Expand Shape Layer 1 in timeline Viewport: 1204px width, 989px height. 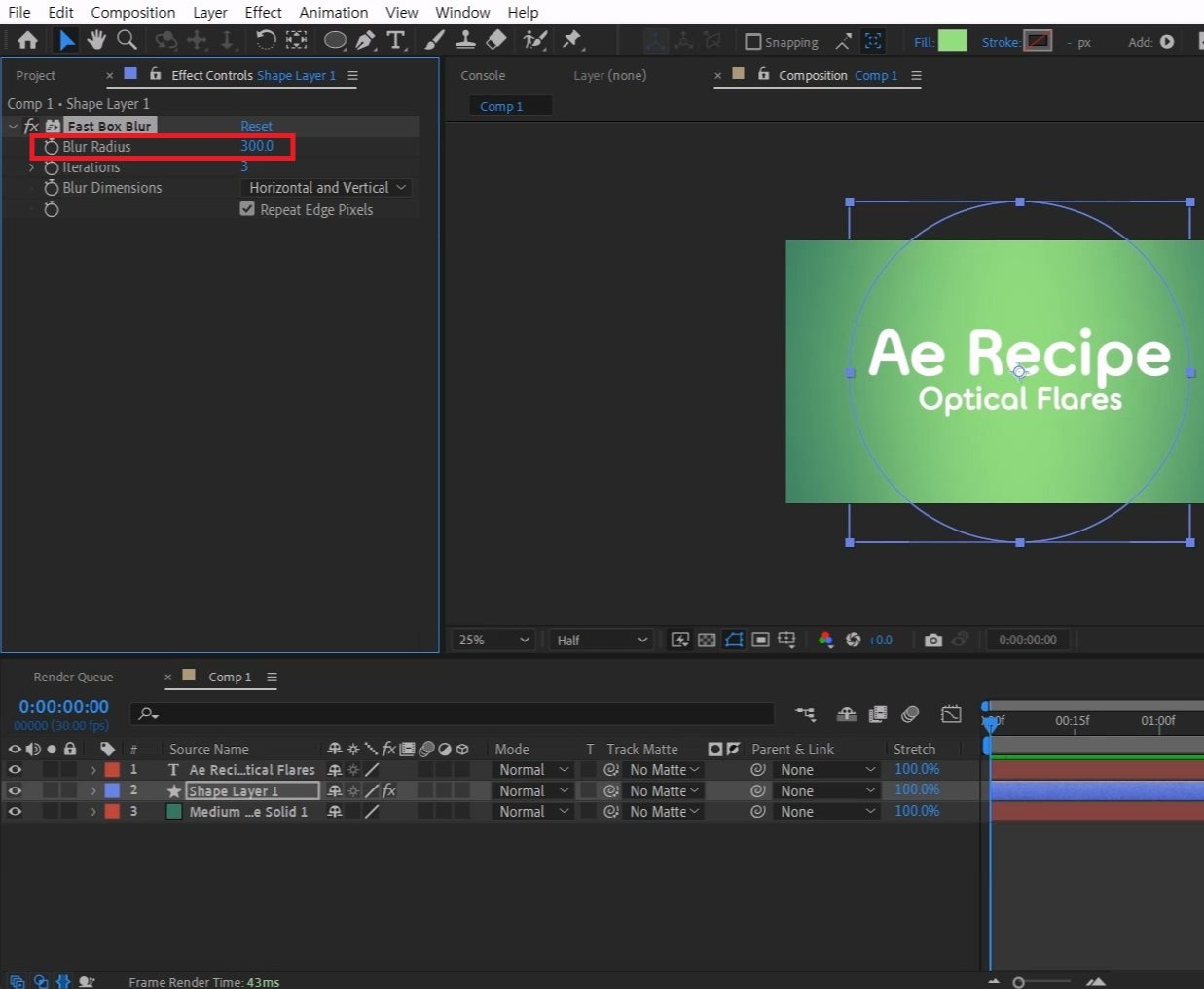pos(93,790)
